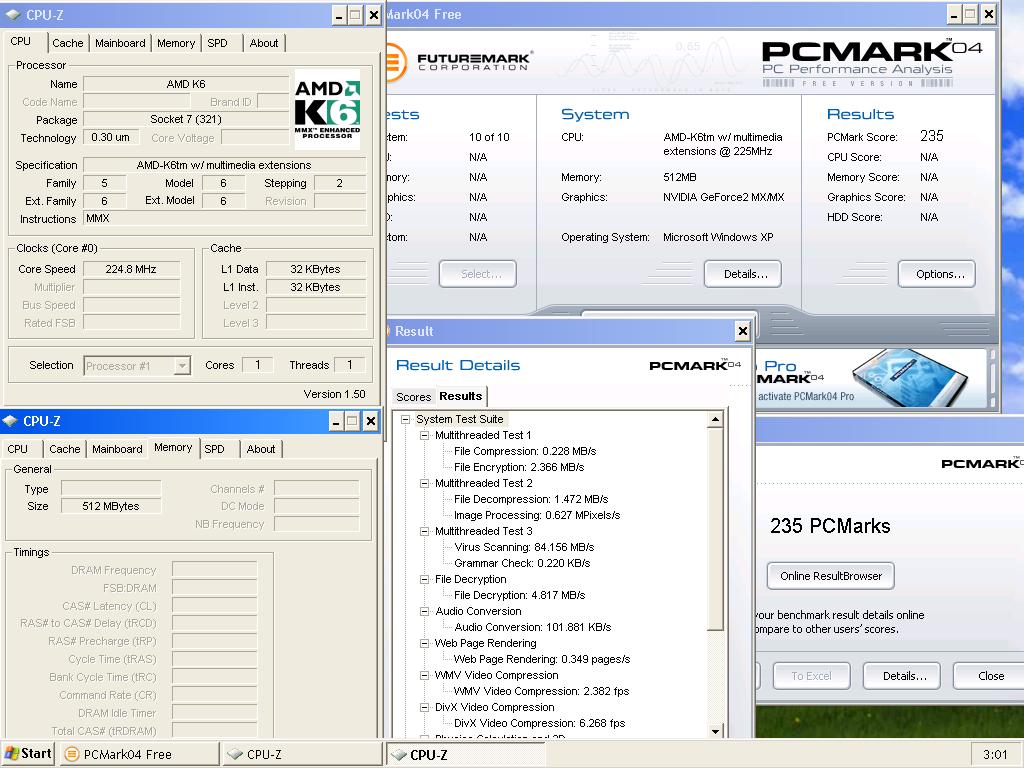Open PCMark04 Free from the taskbar
The image size is (1024, 768).
coord(140,754)
